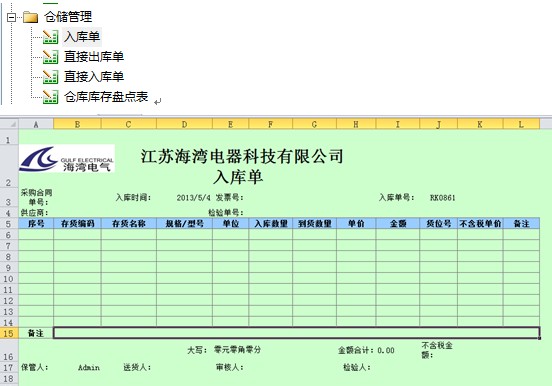
Task: Click the 入库单 template icon
Action: 50,37
